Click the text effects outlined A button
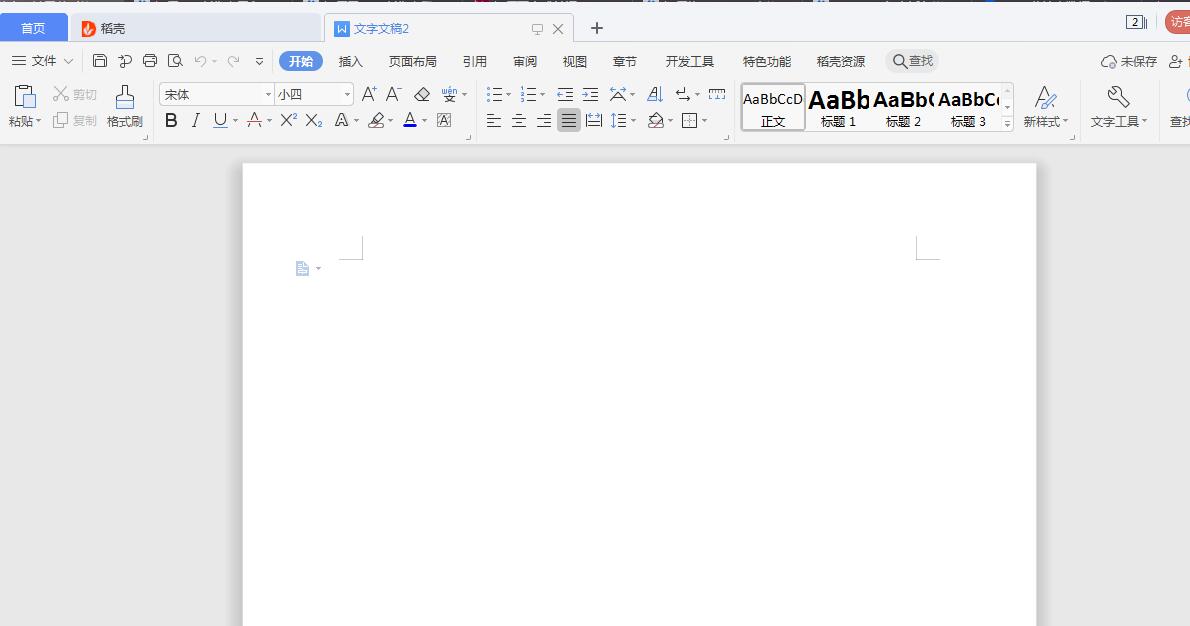Screen dimensions: 1190x626 click(x=342, y=120)
